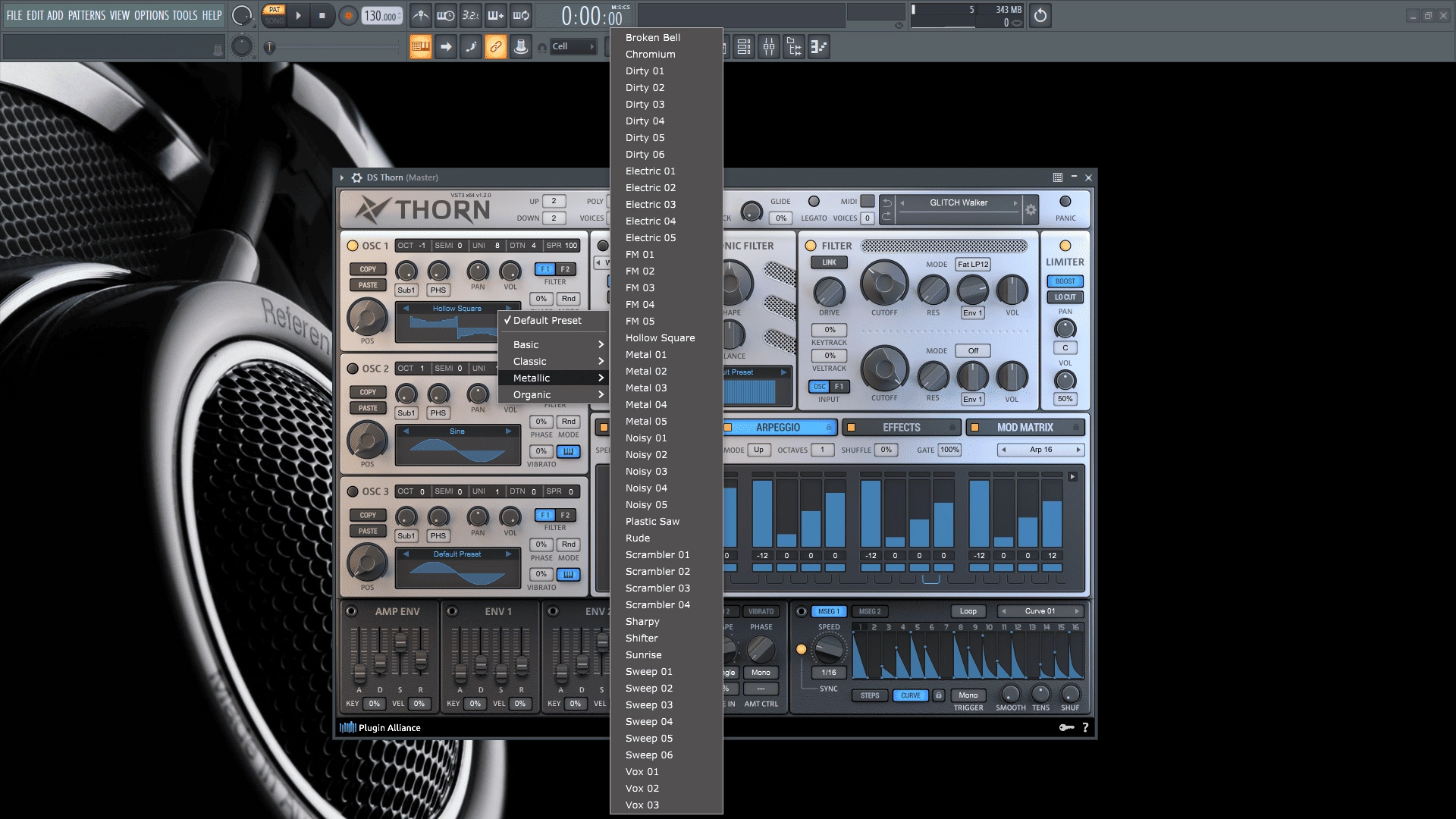
Task: Open the mixer icon in toolbar
Action: (x=769, y=47)
